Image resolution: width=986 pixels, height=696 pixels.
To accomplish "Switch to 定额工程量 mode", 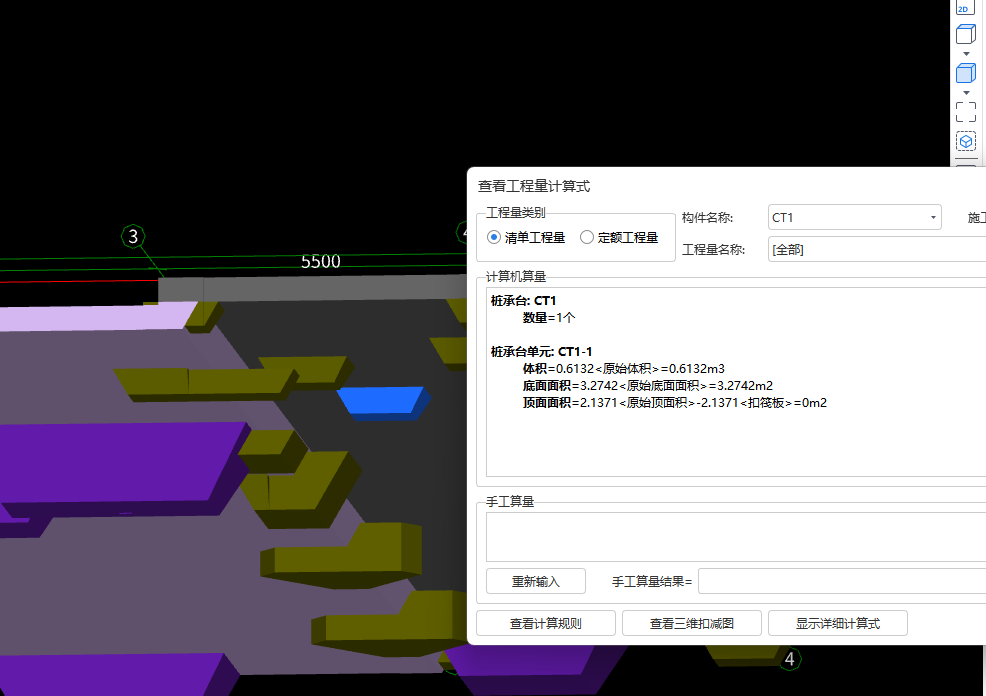I will (588, 236).
